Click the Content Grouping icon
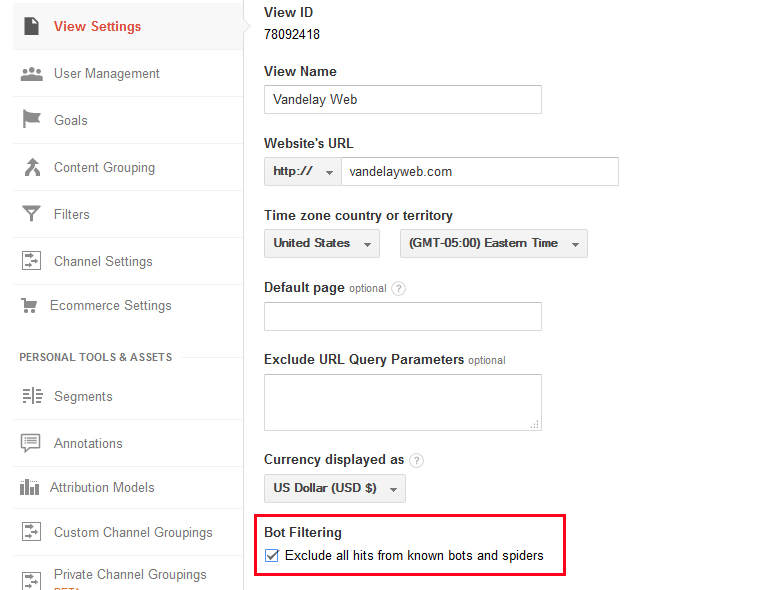 32,167
